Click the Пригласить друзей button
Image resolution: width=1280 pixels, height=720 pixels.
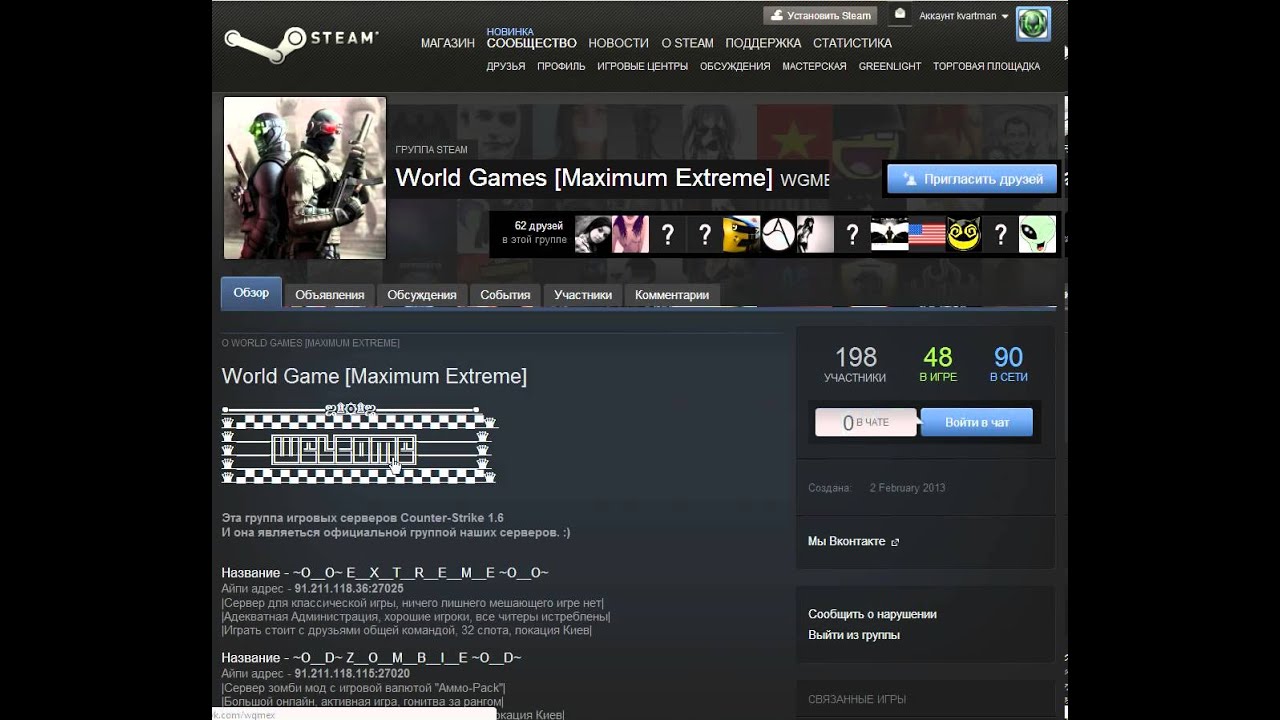pos(972,179)
